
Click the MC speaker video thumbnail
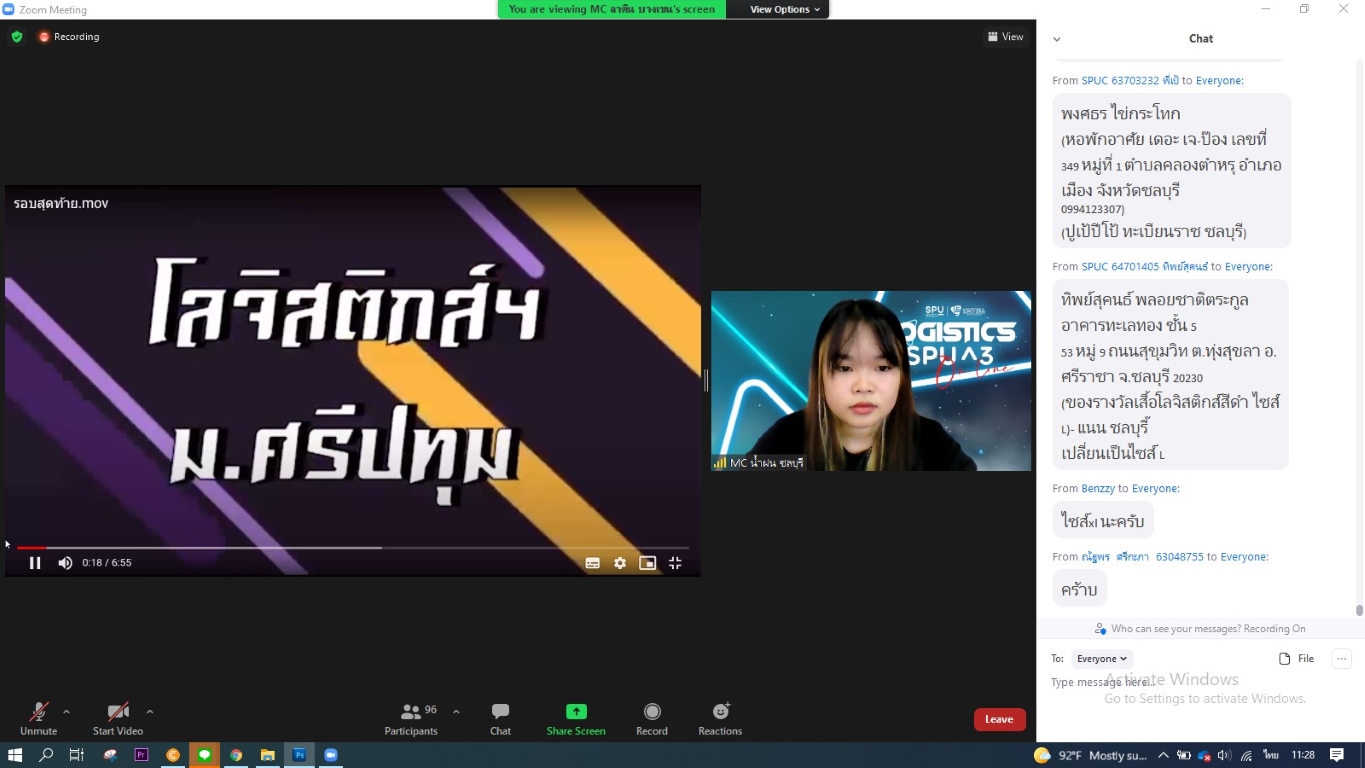871,381
